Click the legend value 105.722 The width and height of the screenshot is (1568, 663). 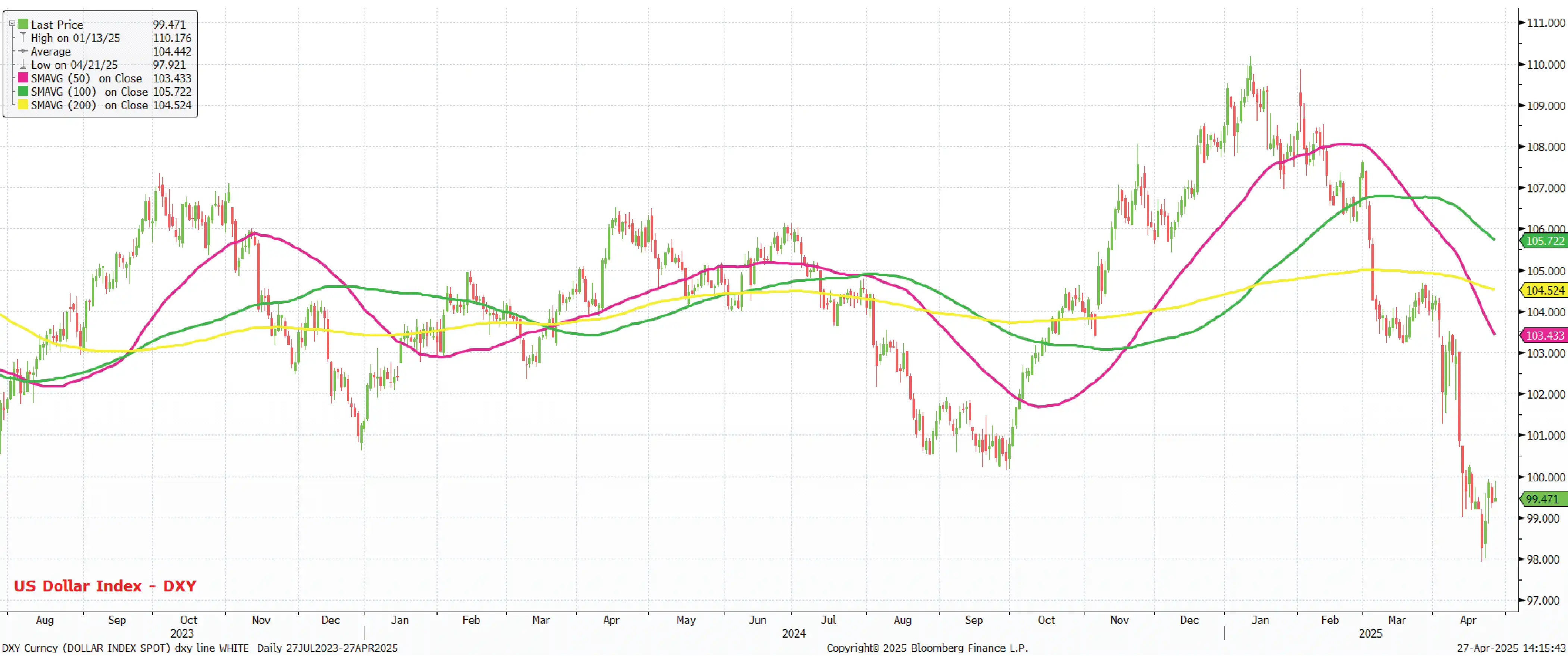click(x=172, y=91)
